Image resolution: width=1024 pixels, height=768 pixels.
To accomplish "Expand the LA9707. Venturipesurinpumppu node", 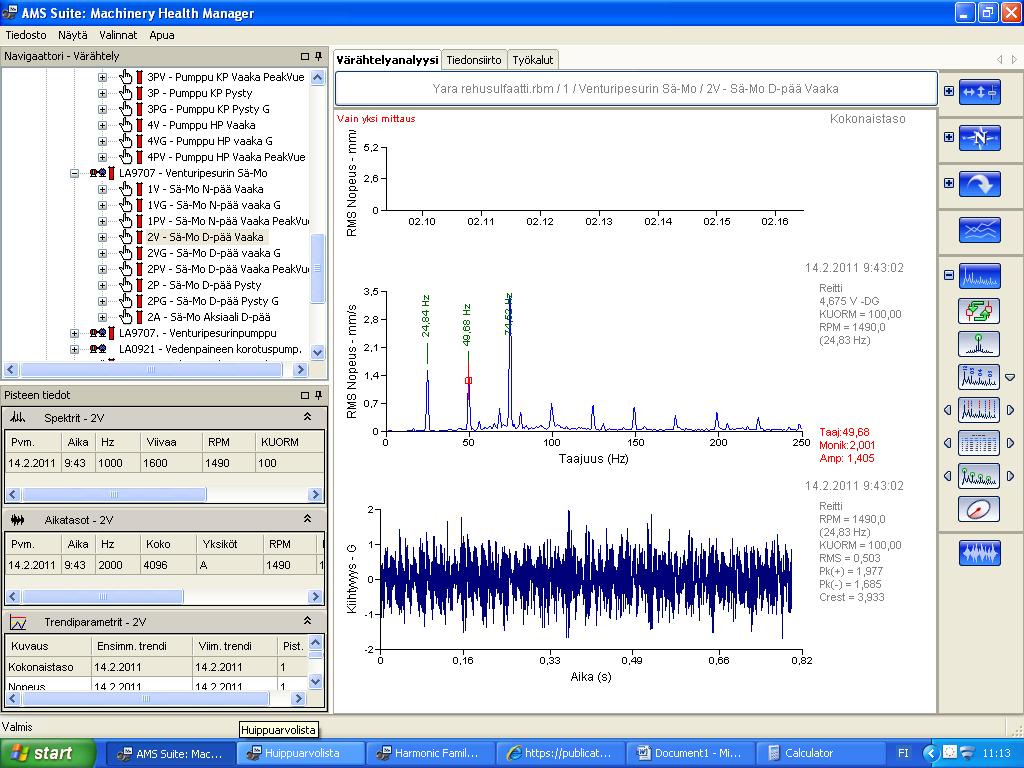I will tap(74, 334).
